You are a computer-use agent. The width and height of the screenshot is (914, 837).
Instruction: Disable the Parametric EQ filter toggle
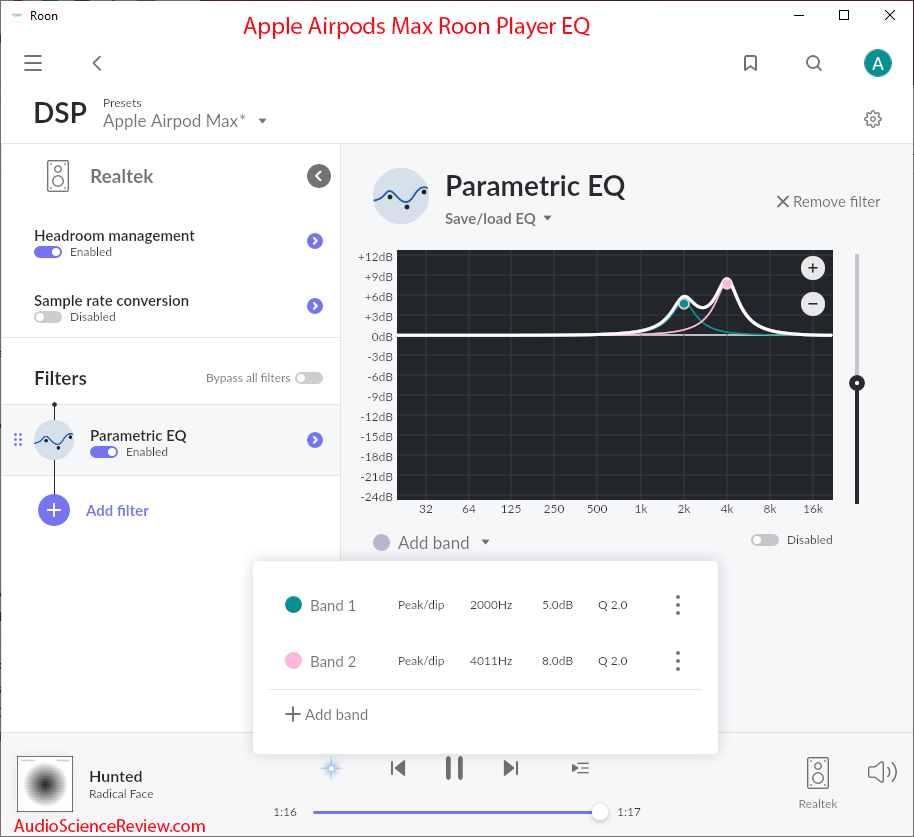click(x=104, y=452)
